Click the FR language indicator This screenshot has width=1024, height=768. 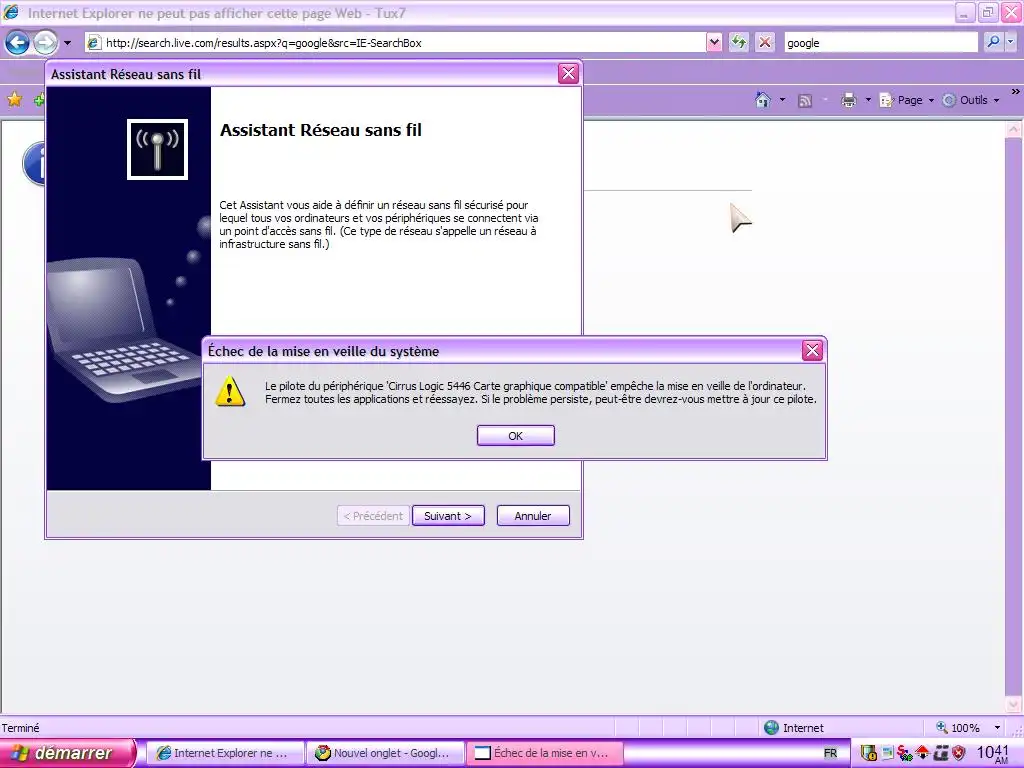pyautogui.click(x=830, y=754)
